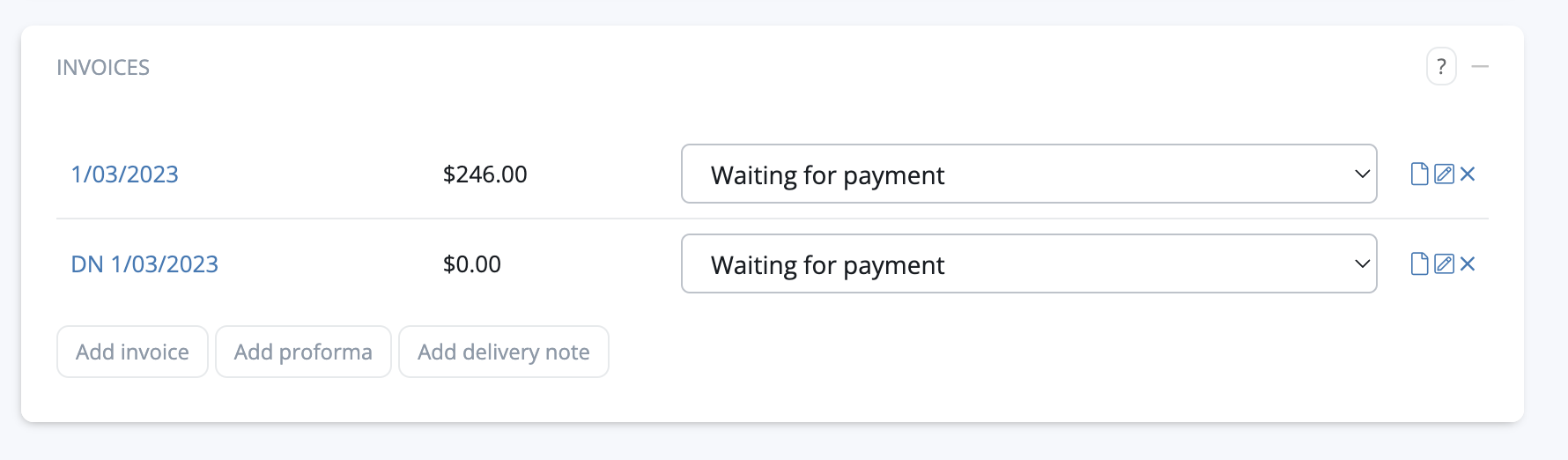This screenshot has width=1568, height=460.
Task: Click the Add delivery note button
Action: [x=503, y=352]
